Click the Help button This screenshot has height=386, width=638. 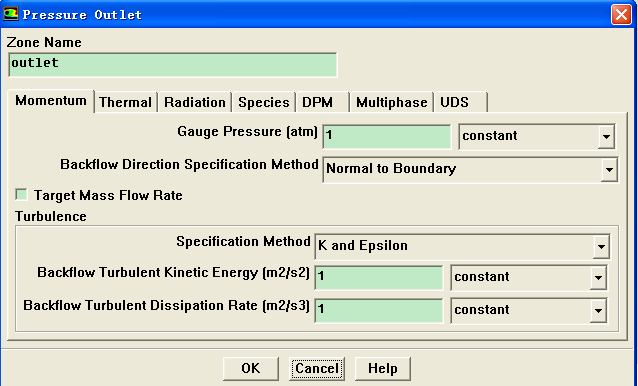pos(382,369)
